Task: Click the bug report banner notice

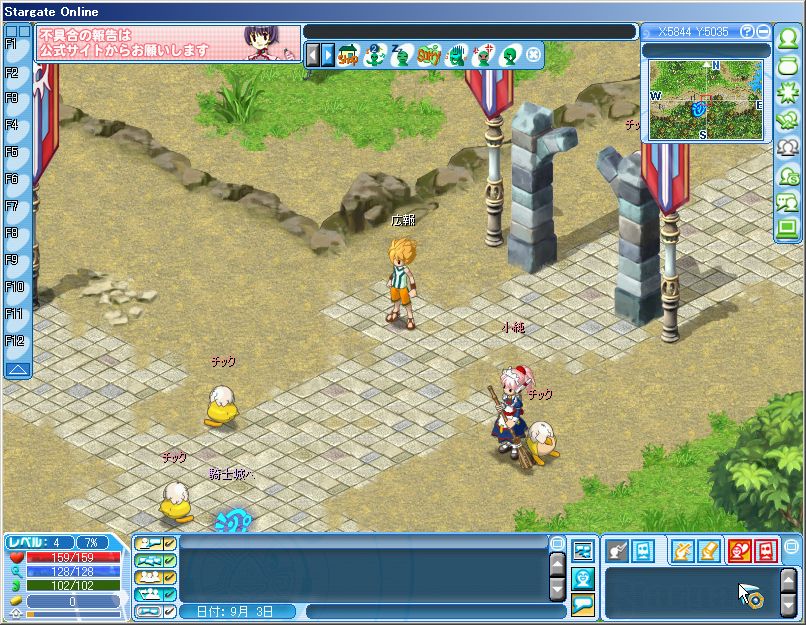Action: [168, 43]
